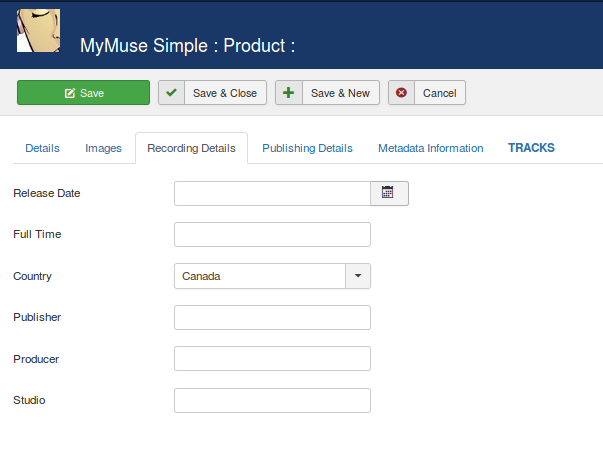Click the Cancel button label

pos(440,93)
